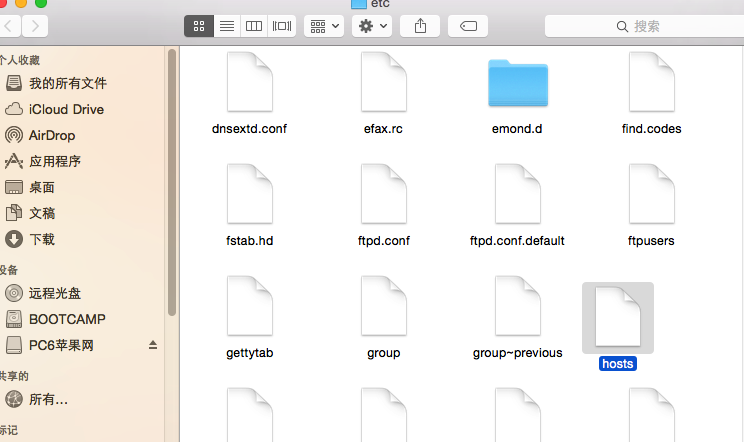Switch to column view mode

pyautogui.click(x=254, y=26)
